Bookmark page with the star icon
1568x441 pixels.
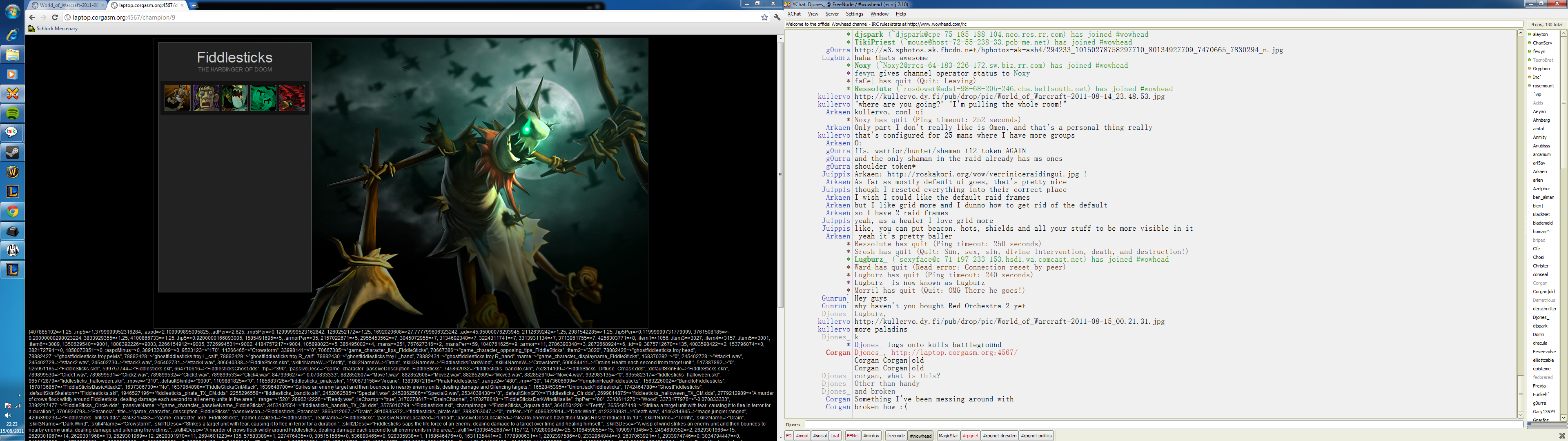pyautogui.click(x=764, y=18)
